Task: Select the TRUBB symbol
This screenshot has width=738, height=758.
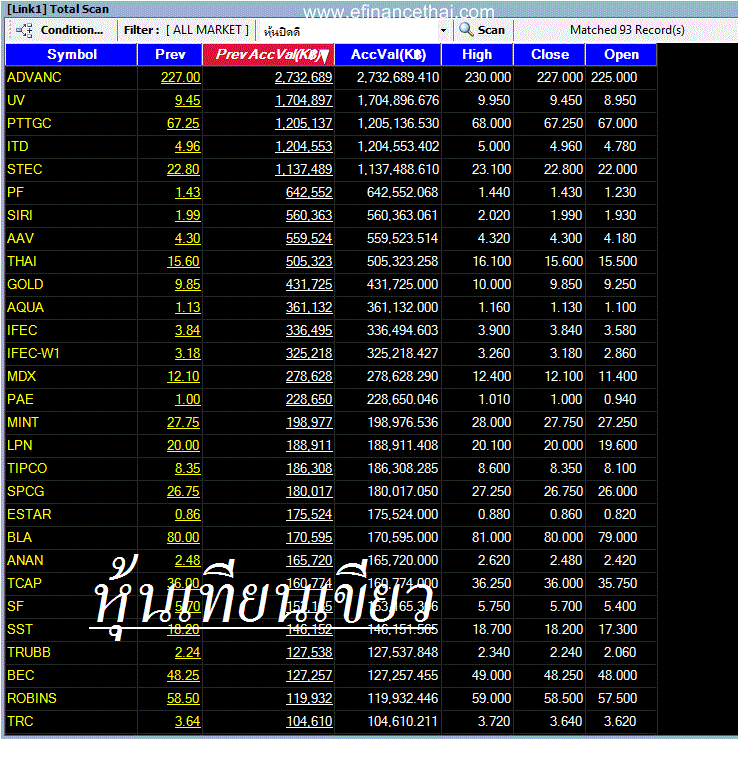Action: [x=29, y=653]
